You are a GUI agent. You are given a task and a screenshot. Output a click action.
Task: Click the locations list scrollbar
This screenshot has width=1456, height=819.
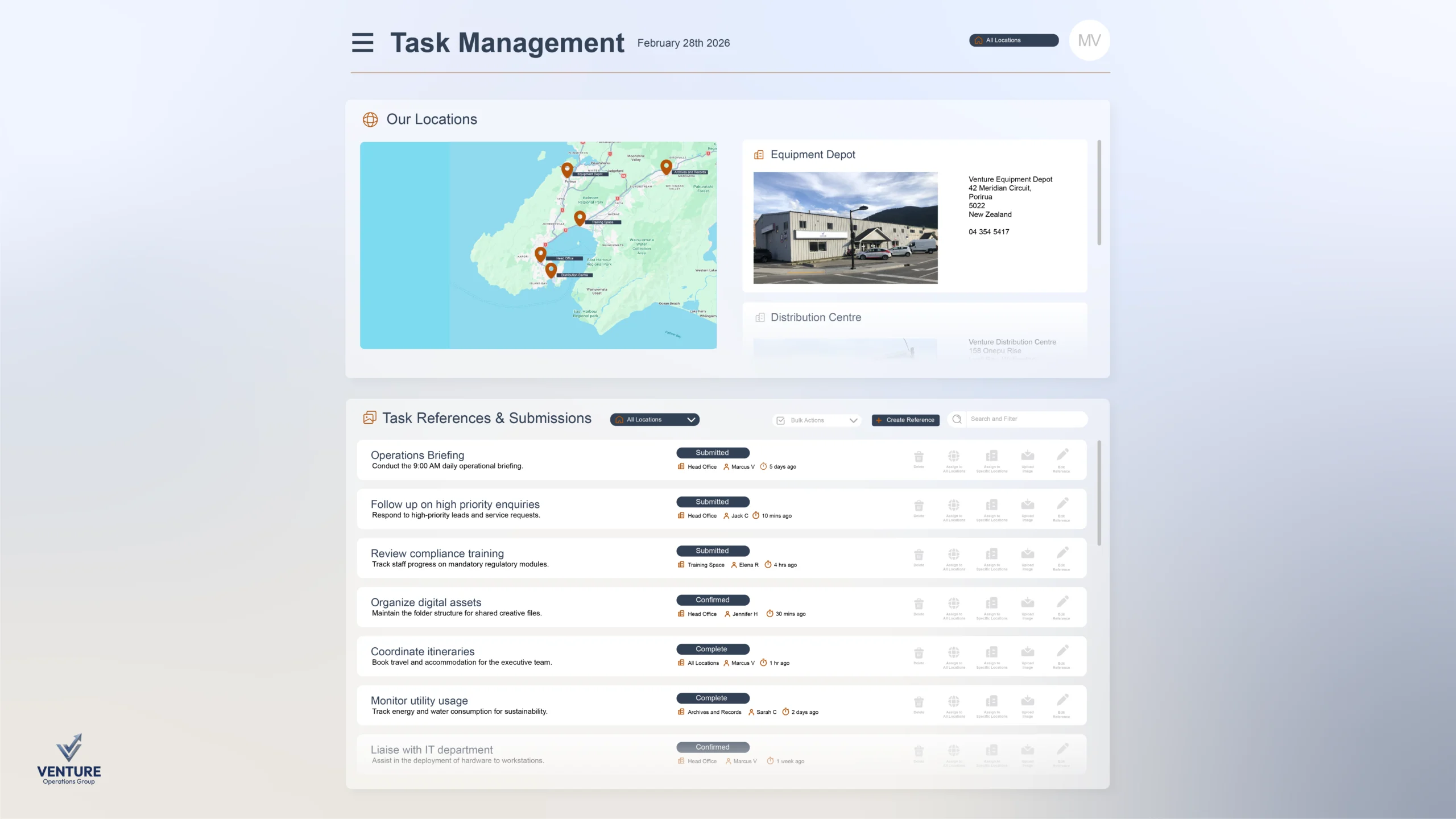click(1099, 193)
